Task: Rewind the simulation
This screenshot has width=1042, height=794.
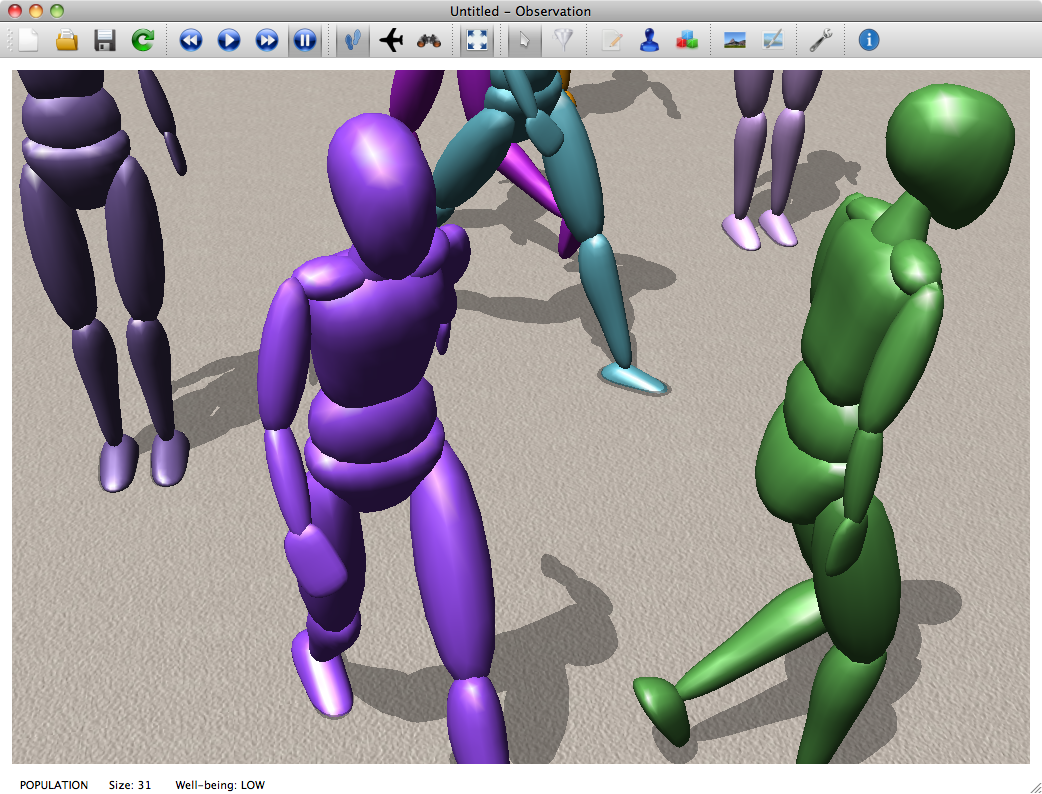Action: pos(191,40)
